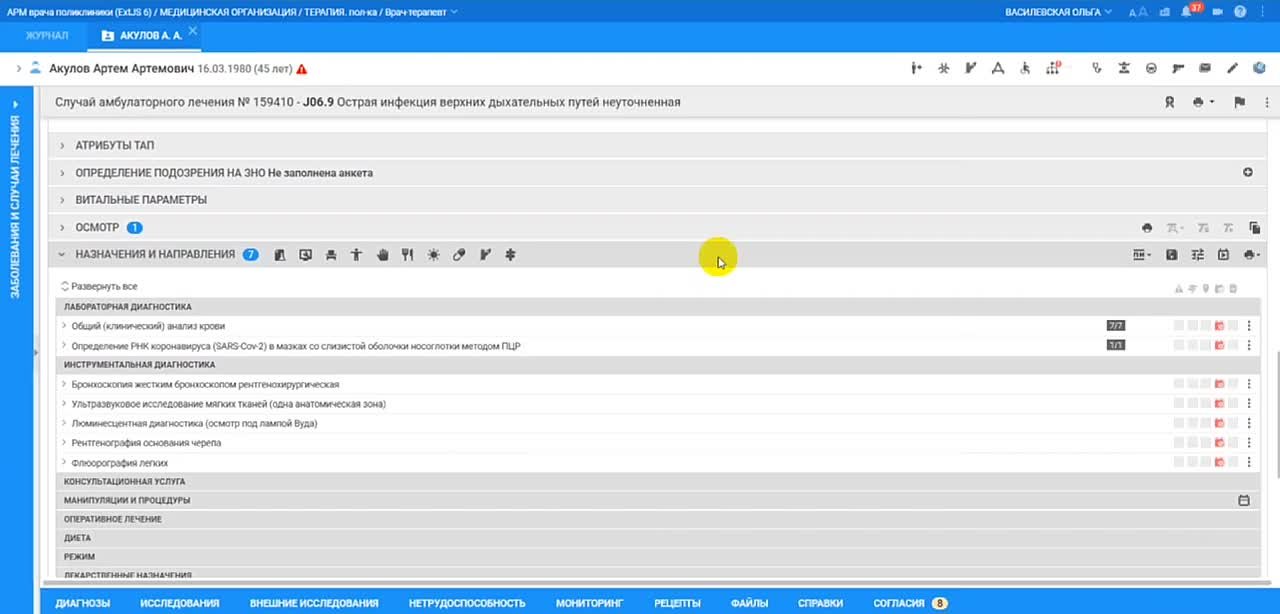Click the help question mark icon
Image resolution: width=1280 pixels, height=614 pixels.
tap(1240, 12)
